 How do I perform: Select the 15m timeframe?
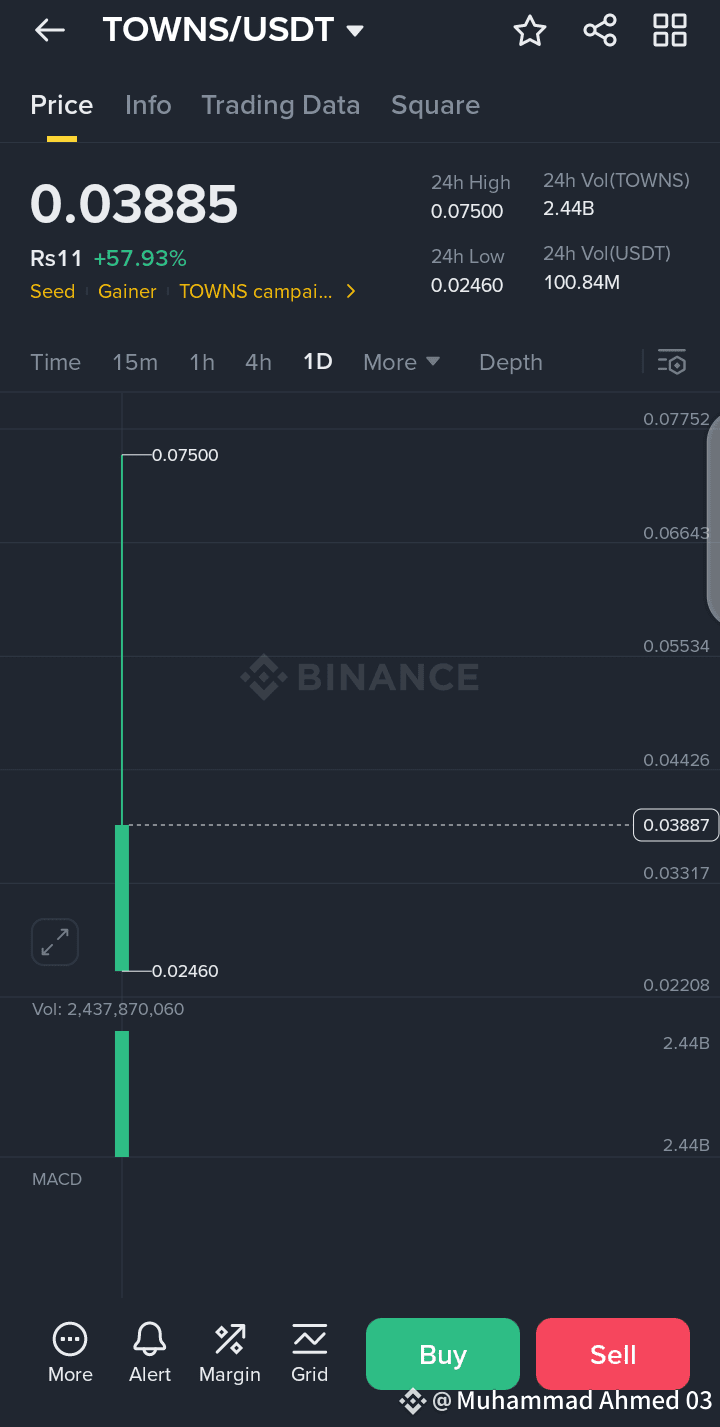(135, 362)
